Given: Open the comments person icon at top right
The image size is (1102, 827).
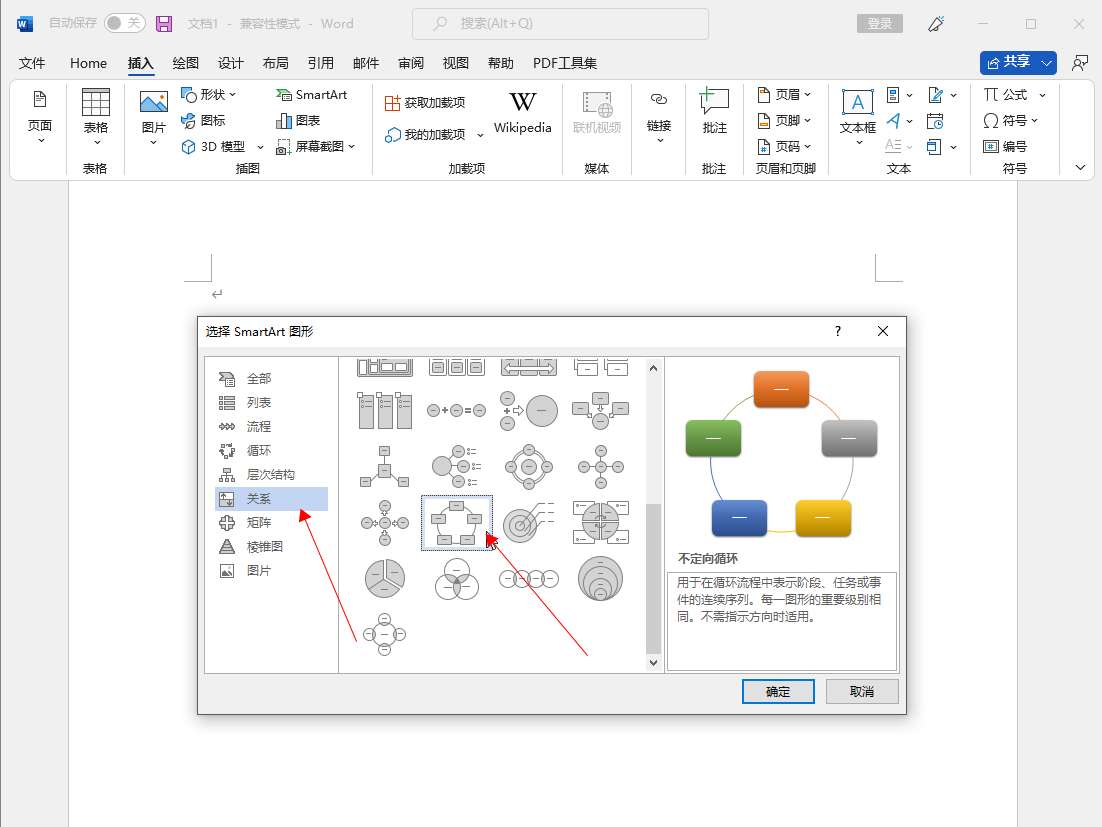Looking at the screenshot, I should [x=1080, y=63].
